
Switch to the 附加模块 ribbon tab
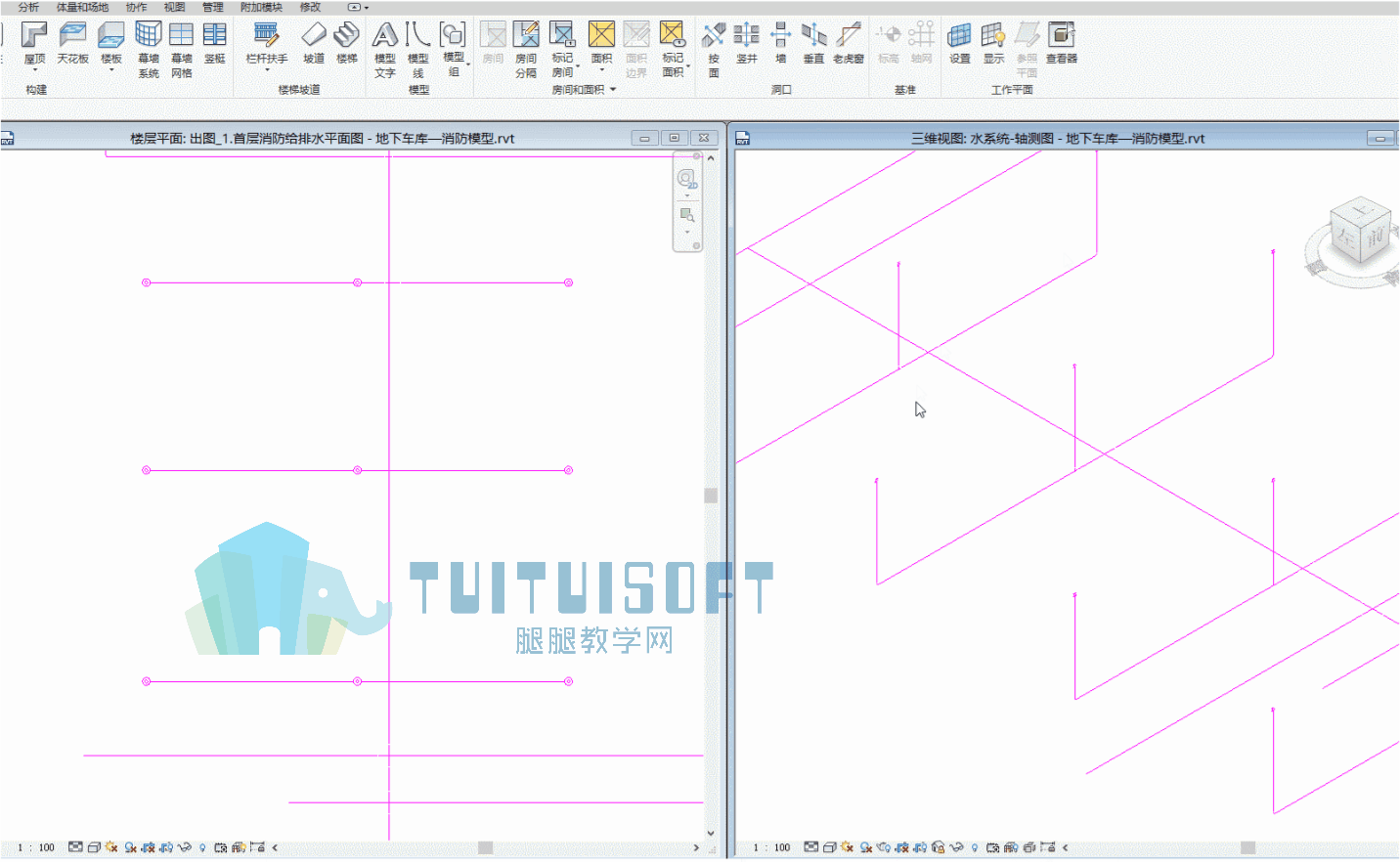pyautogui.click(x=261, y=7)
